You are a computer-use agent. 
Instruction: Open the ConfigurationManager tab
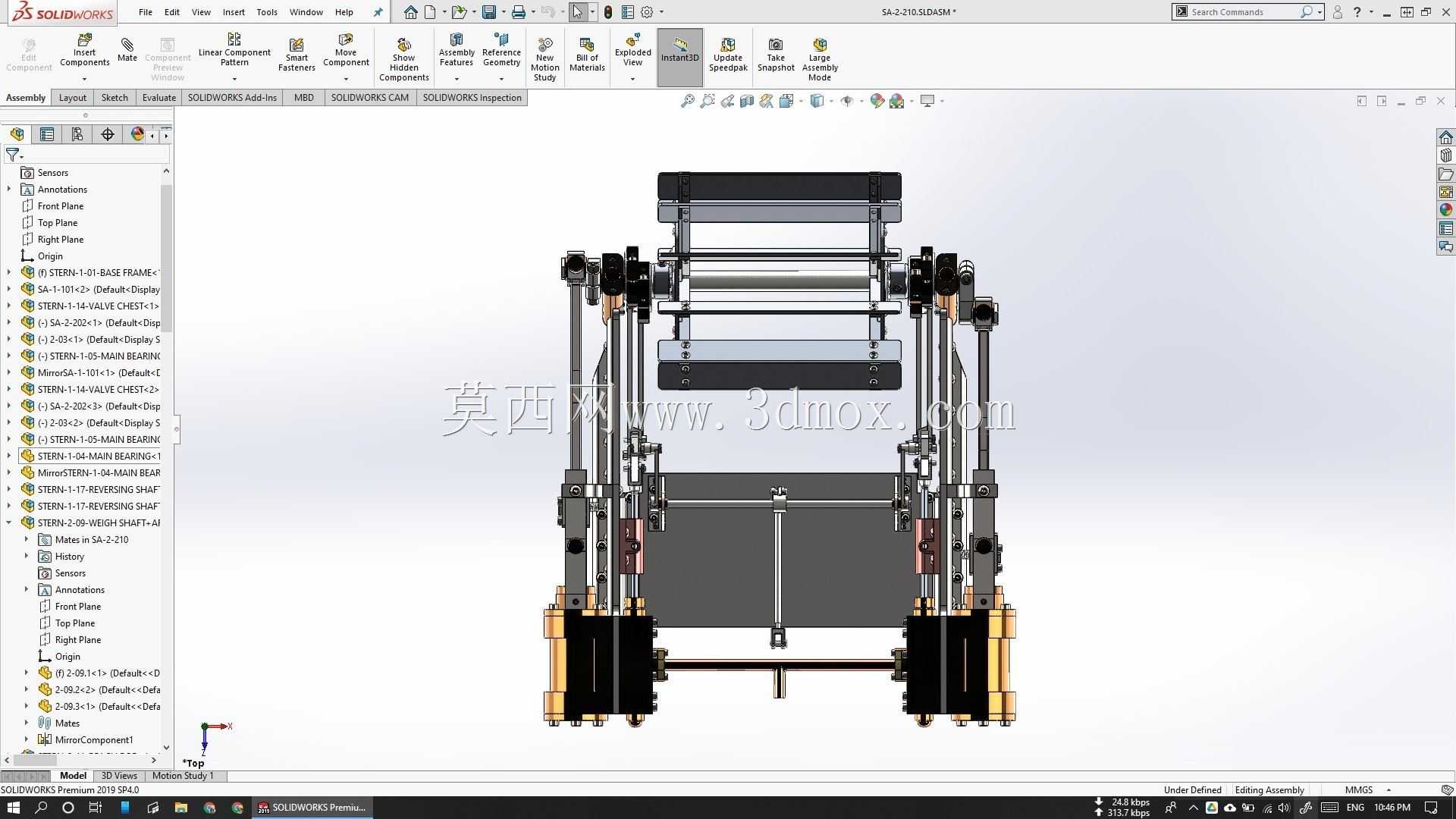coord(77,134)
